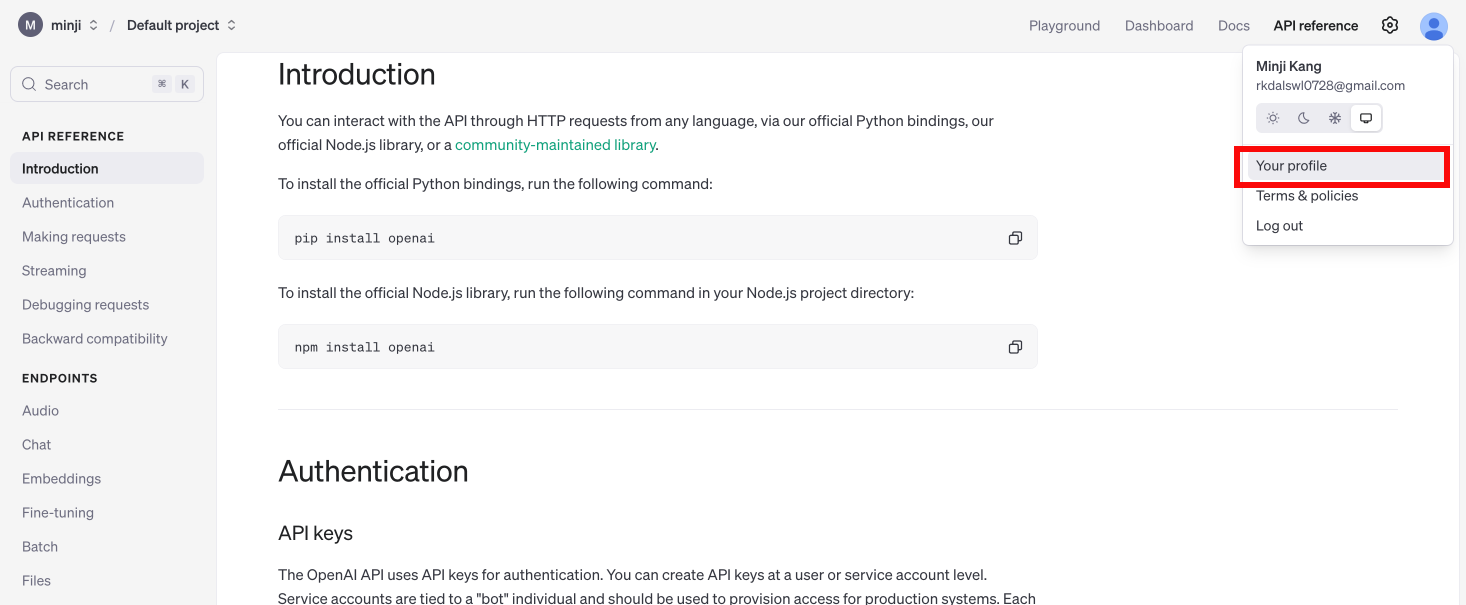
Task: Expand the Default project selector
Action: pyautogui.click(x=182, y=25)
